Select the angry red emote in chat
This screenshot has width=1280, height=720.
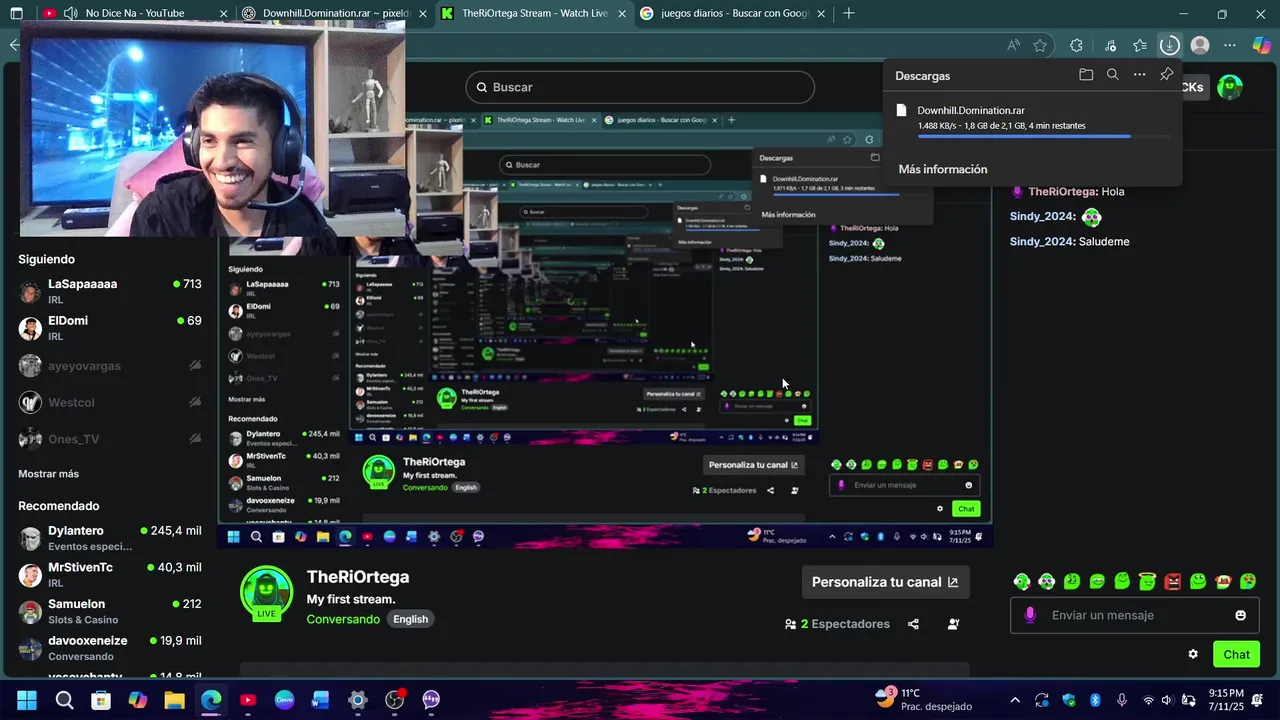click(x=1172, y=581)
